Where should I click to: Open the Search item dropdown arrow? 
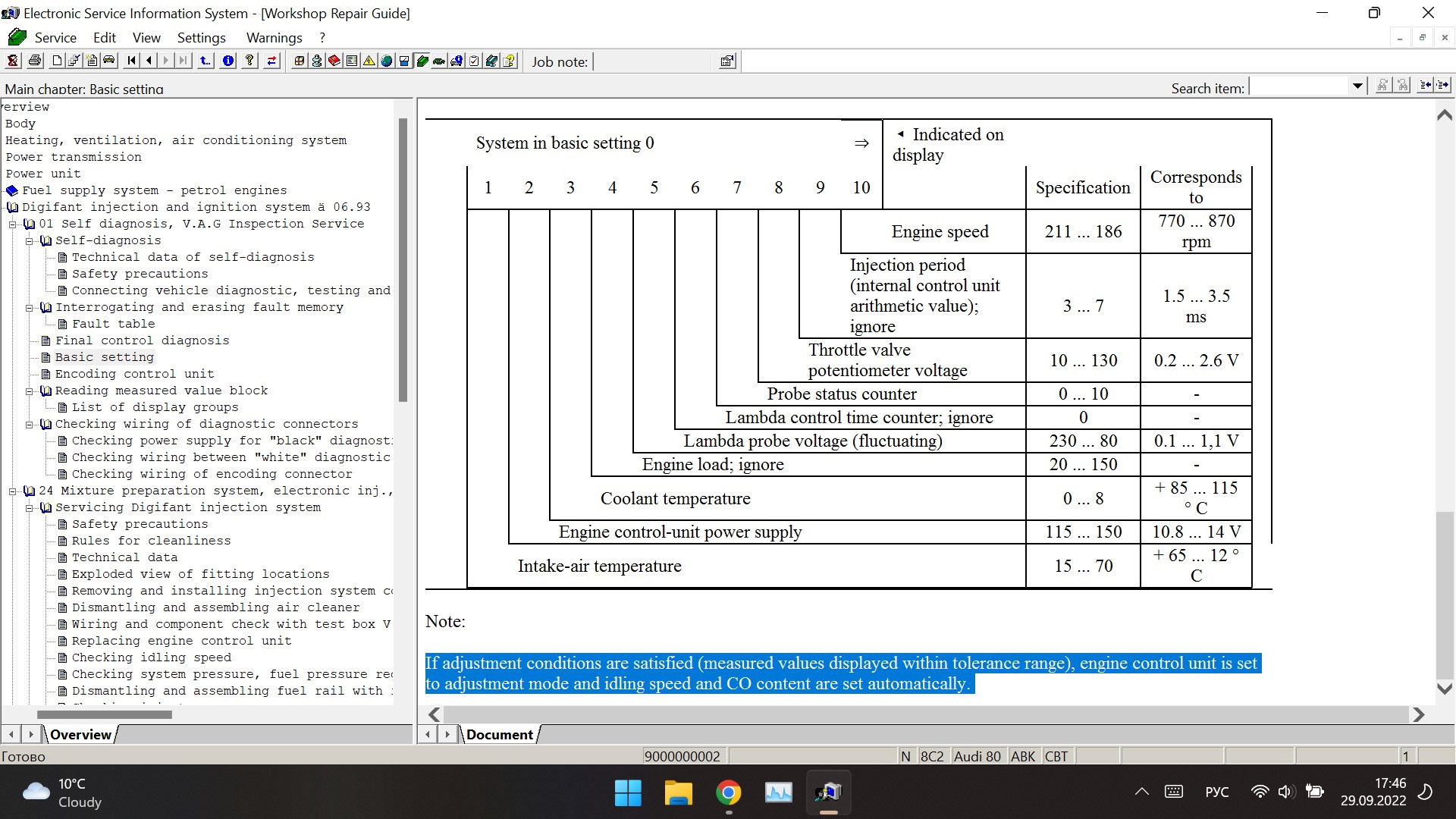point(1357,87)
